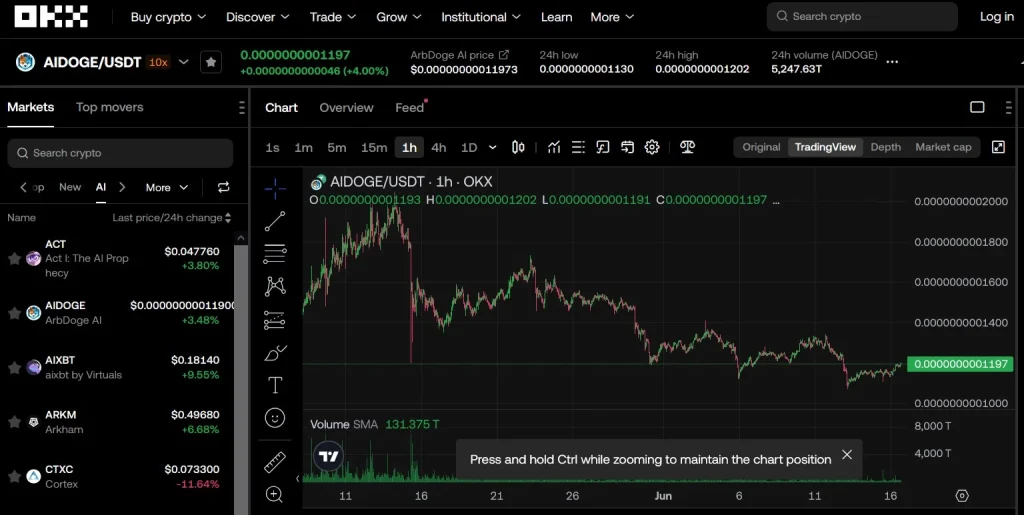1024x515 pixels.
Task: Click Log in
Action: [997, 17]
